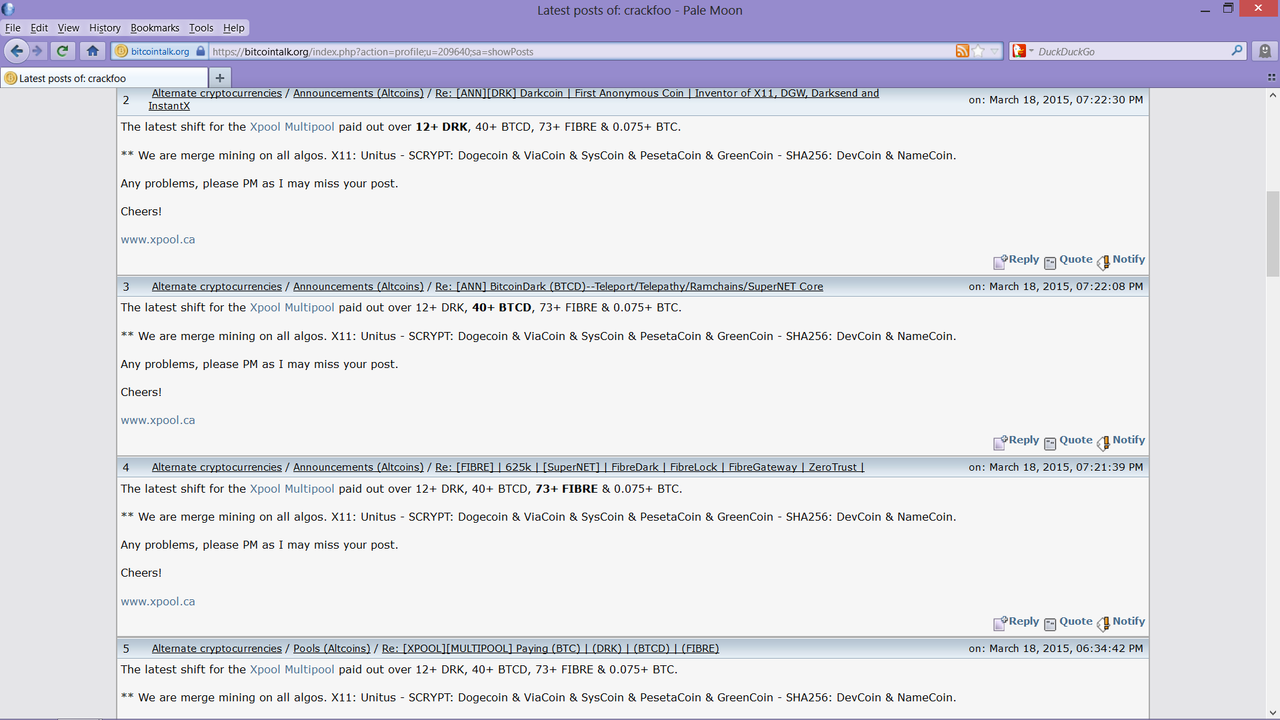Viewport: 1280px width, 720px height.
Task: Click Xpool Multipool link in post 2
Action: [292, 127]
